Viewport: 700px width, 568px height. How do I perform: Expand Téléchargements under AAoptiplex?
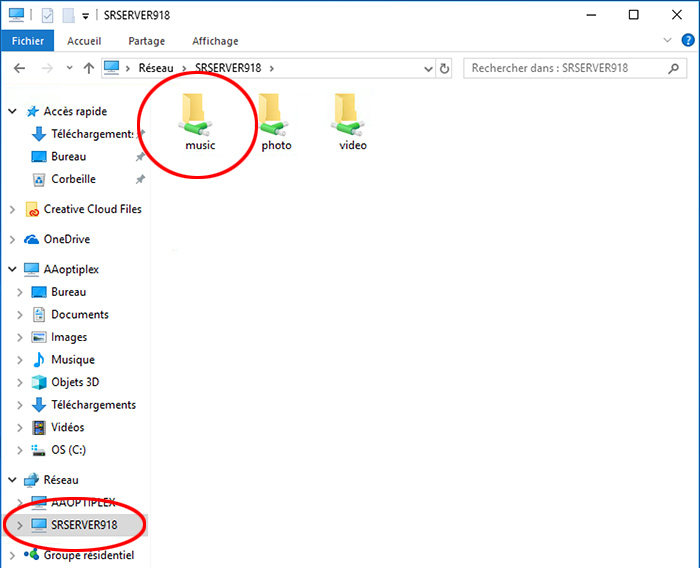20,405
